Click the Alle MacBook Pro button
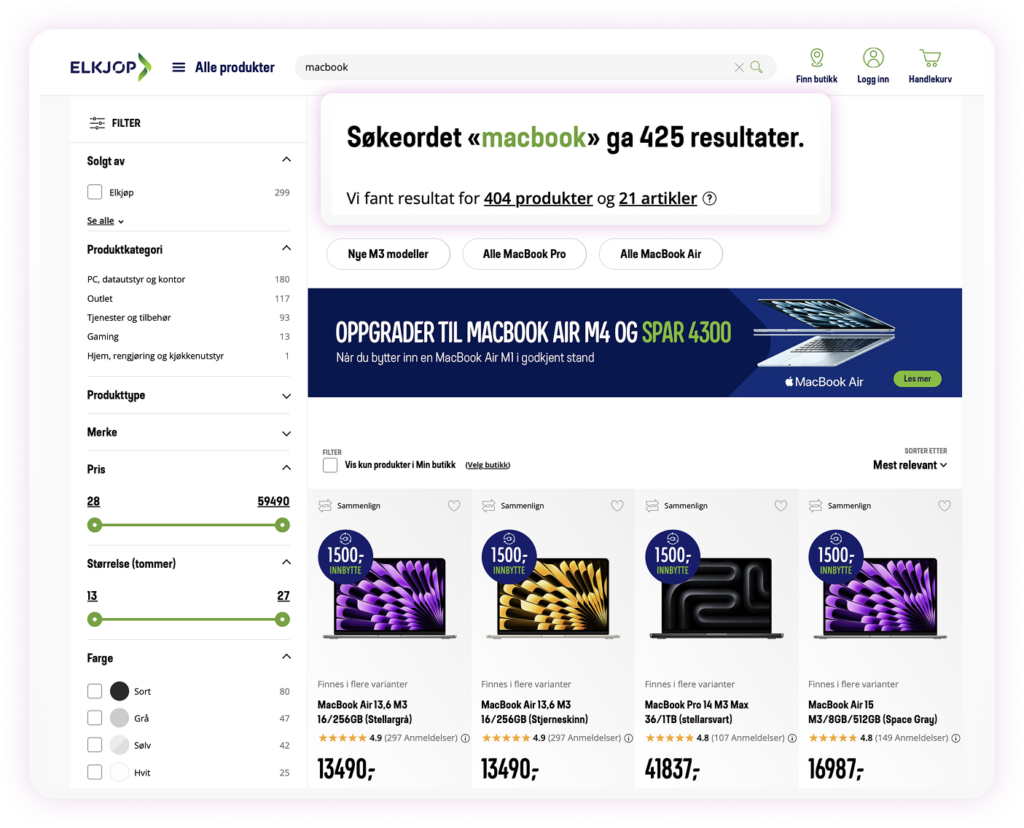 pyautogui.click(x=524, y=254)
